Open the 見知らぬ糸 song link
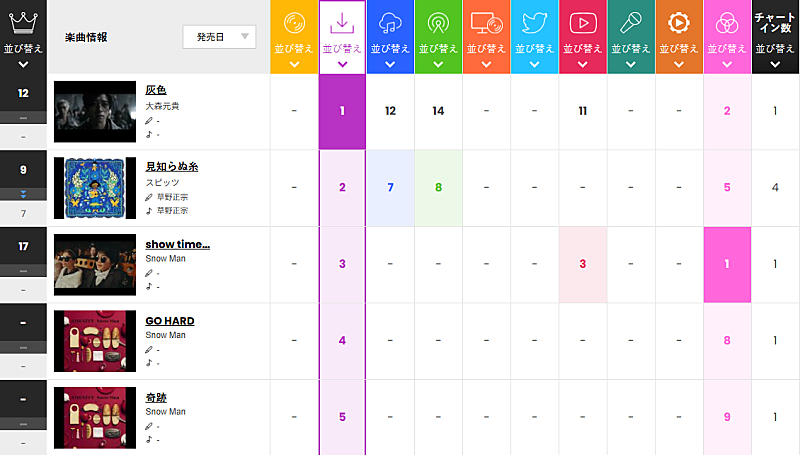Screen dimensions: 800x455 point(171,166)
